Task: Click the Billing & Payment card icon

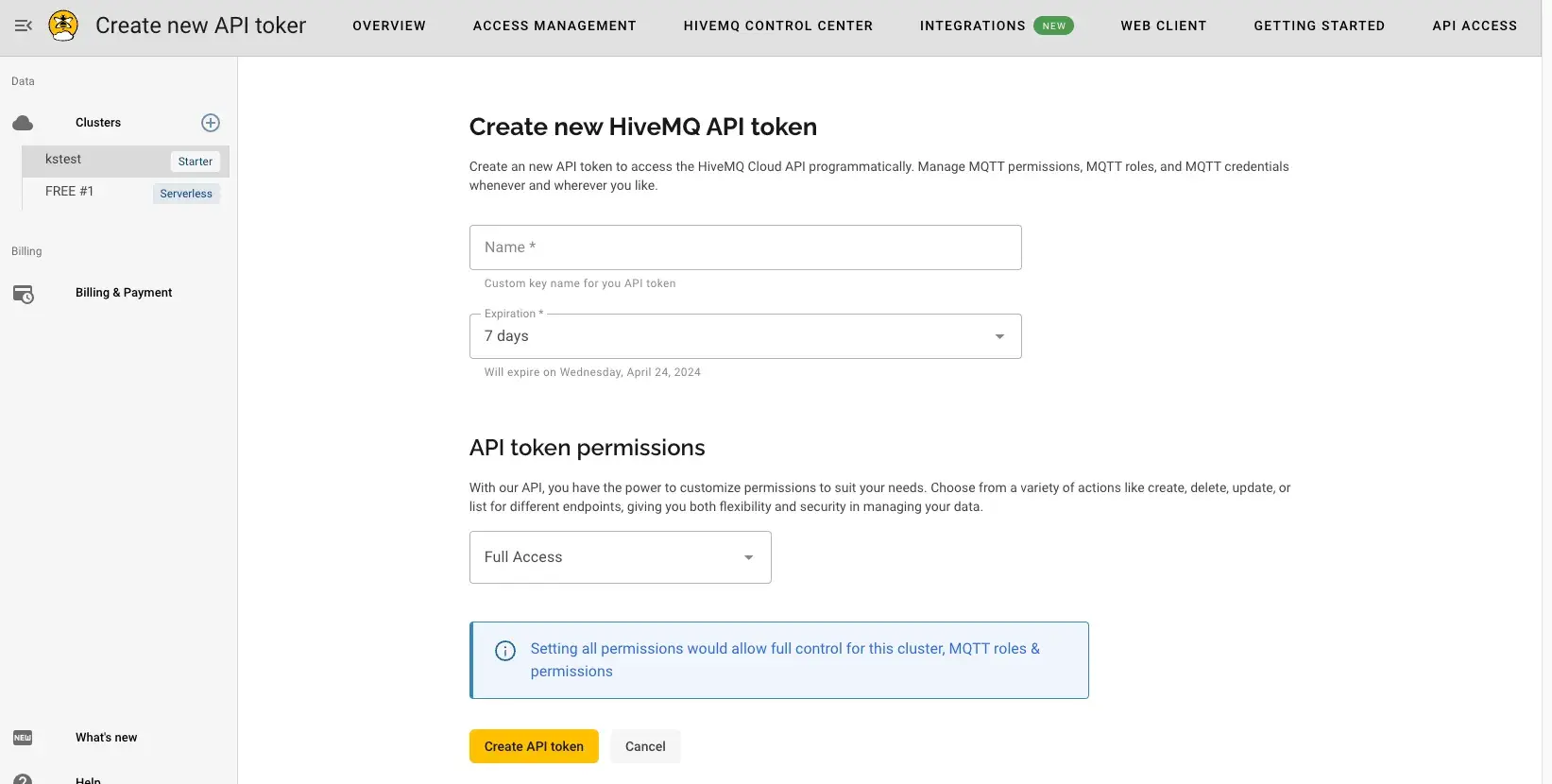Action: click(24, 294)
